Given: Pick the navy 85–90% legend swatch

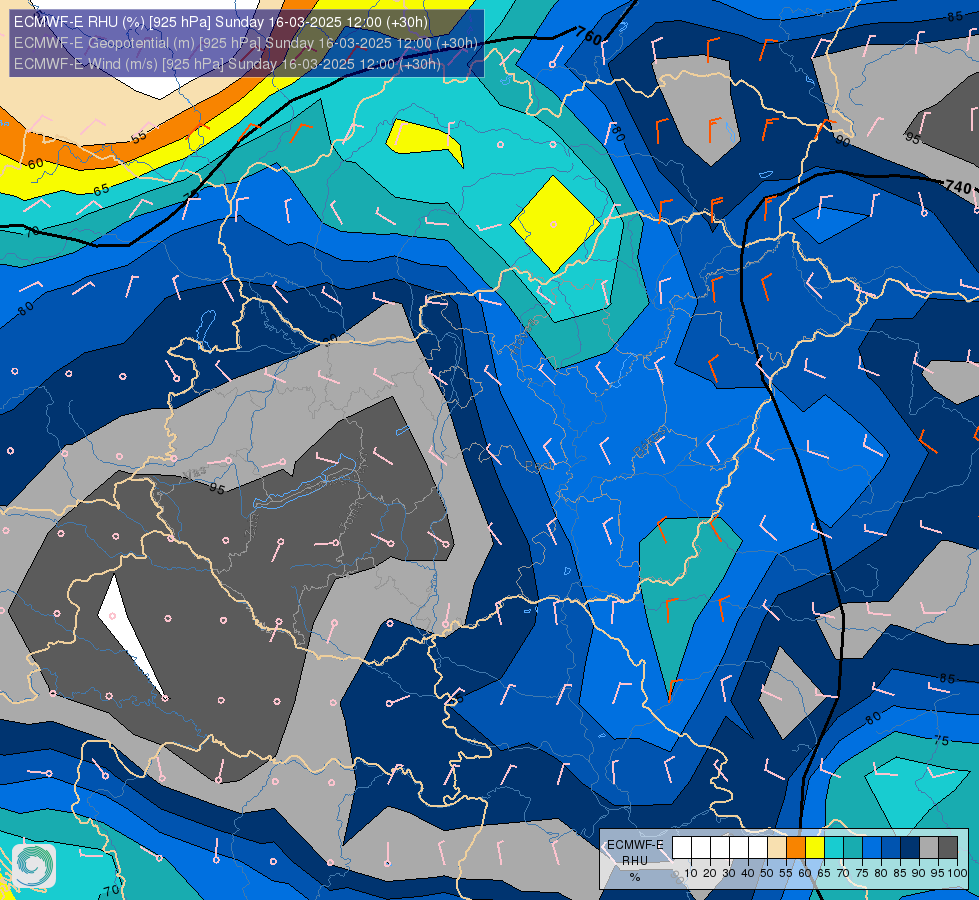Looking at the screenshot, I should (x=910, y=847).
